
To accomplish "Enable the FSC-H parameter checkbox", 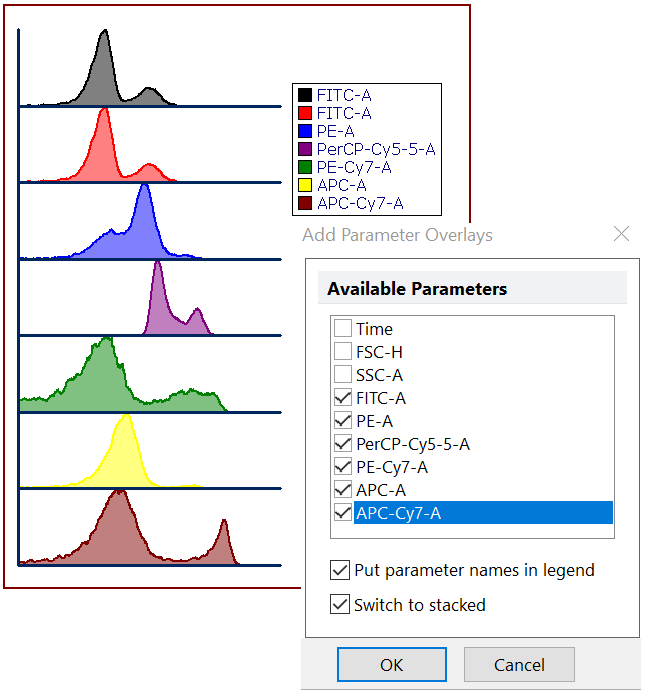I will pyautogui.click(x=343, y=352).
